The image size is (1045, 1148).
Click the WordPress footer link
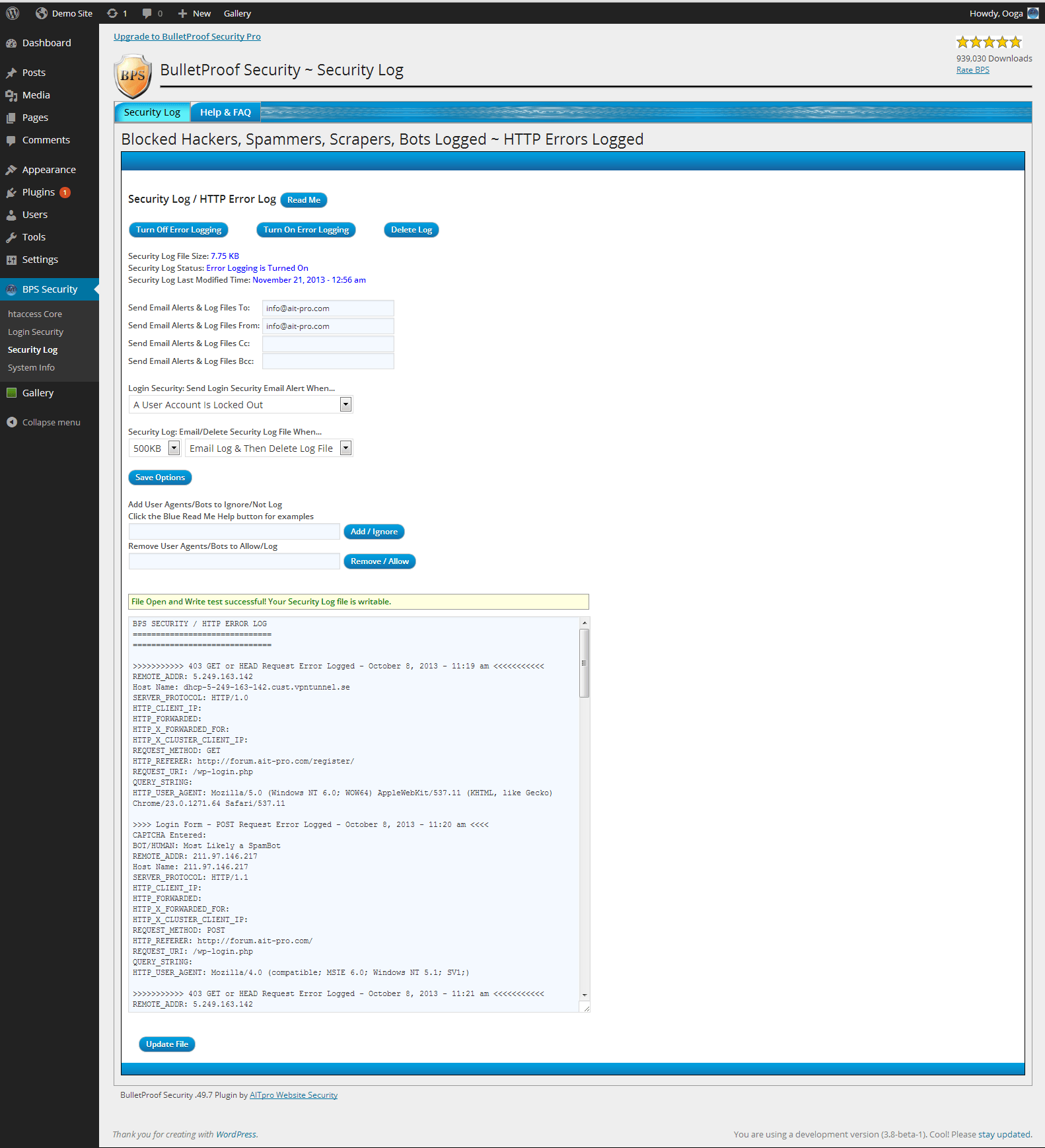[x=236, y=1134]
